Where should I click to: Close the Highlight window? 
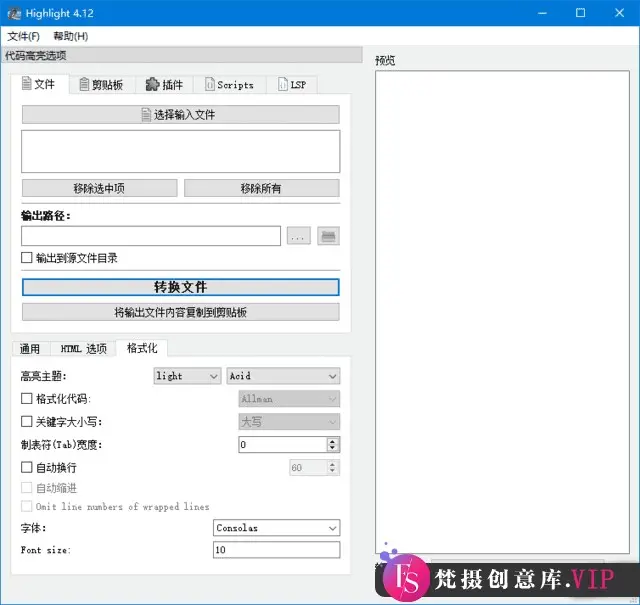619,13
